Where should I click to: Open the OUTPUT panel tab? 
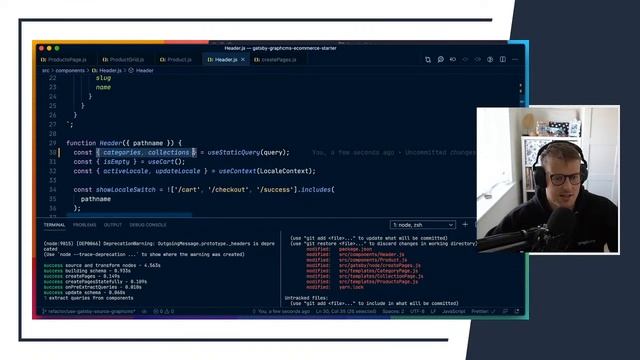(113, 225)
